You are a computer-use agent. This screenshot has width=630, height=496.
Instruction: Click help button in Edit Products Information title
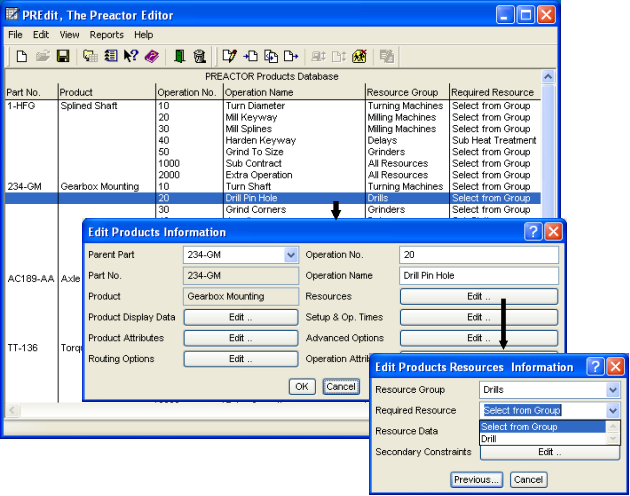click(533, 232)
